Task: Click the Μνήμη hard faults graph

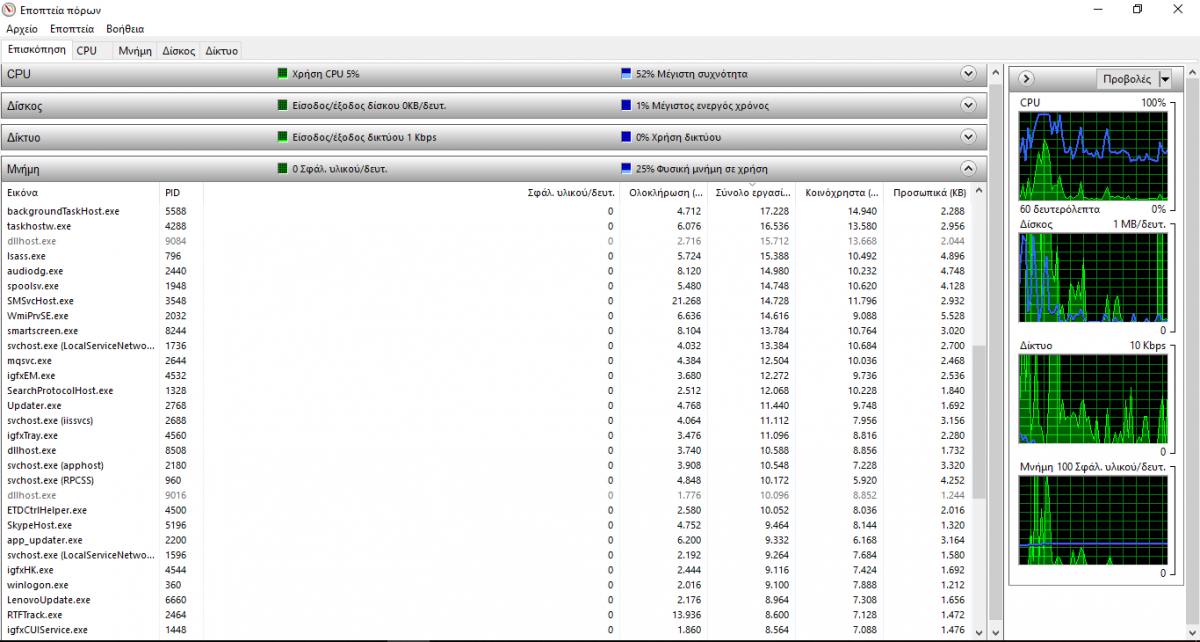Action: coord(1093,521)
